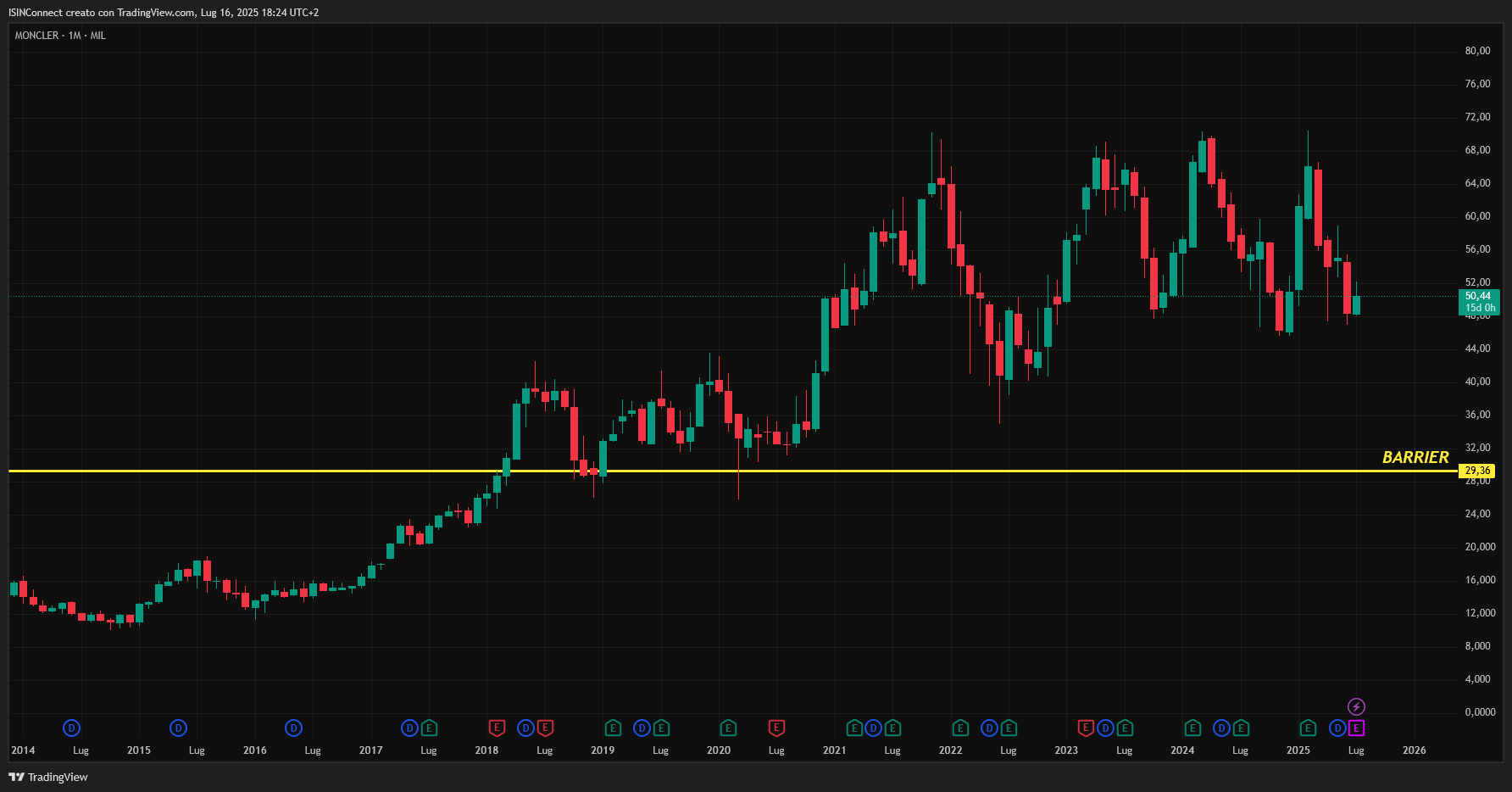The height and width of the screenshot is (792, 1512).
Task: Open the green earnings marker right after 2020
Action: (728, 728)
